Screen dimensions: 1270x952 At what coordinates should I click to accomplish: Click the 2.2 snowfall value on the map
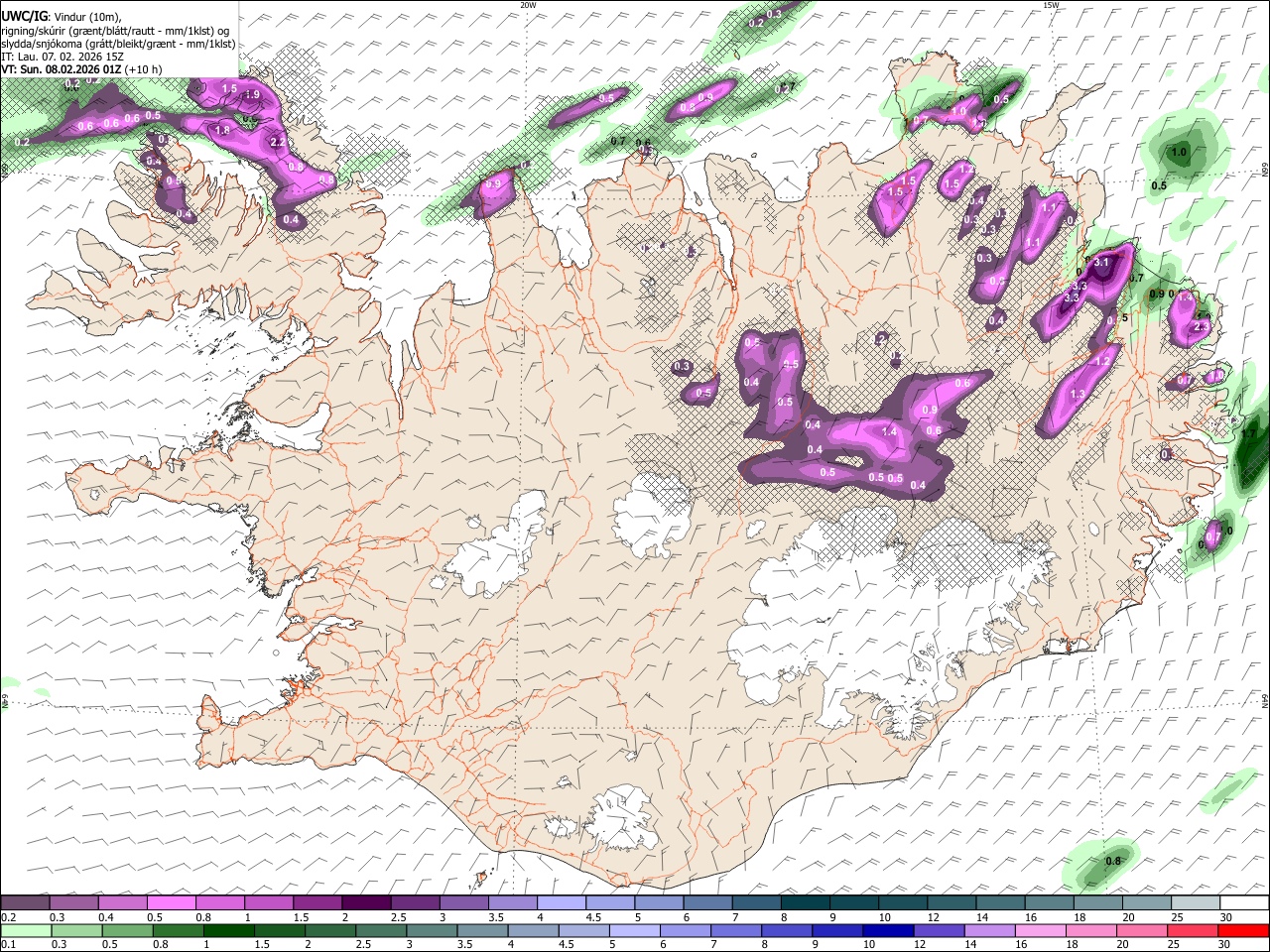coord(278,142)
